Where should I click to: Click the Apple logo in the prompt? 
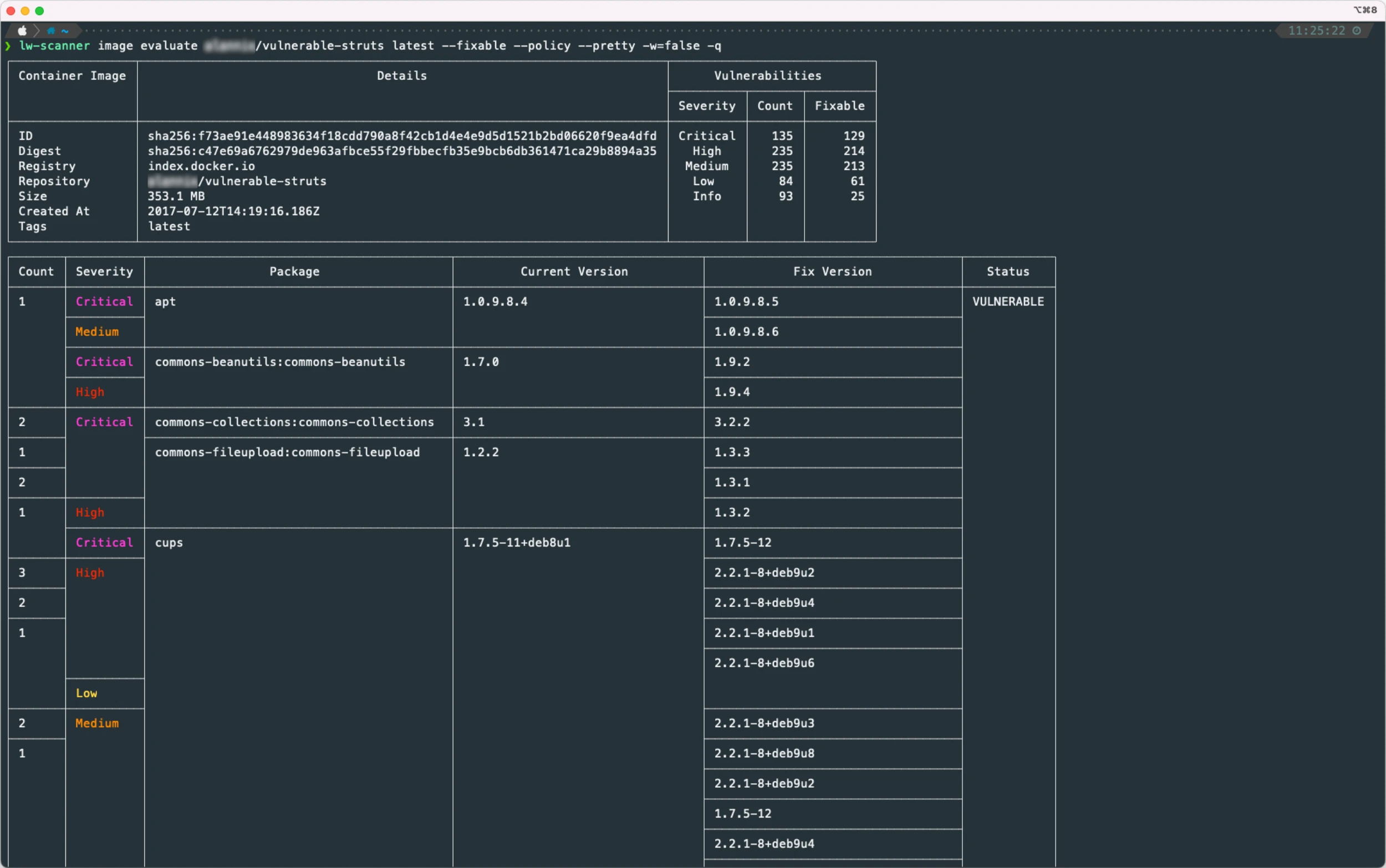[22, 30]
